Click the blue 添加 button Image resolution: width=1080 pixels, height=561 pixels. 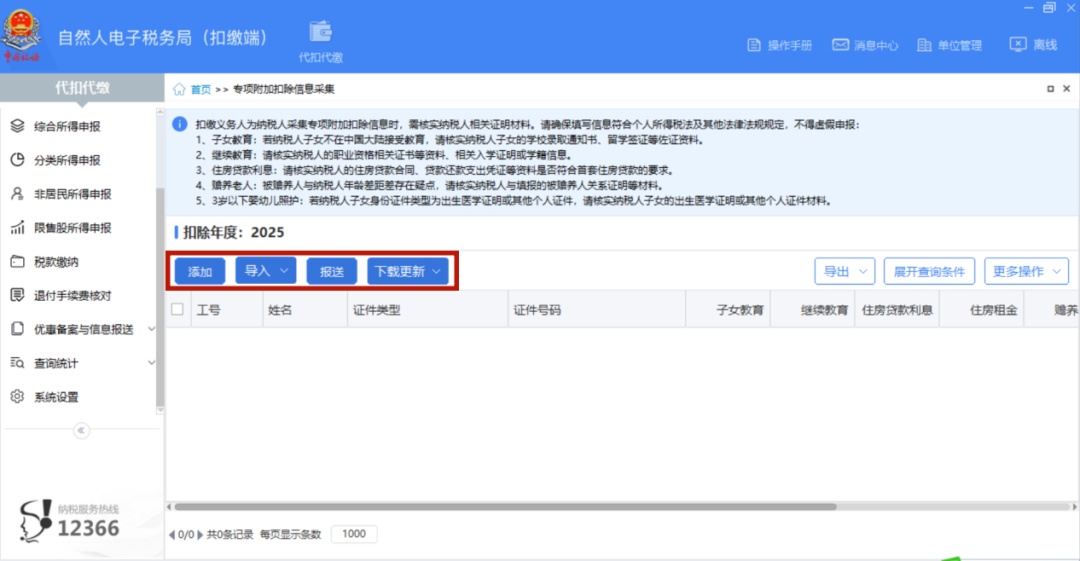[200, 272]
